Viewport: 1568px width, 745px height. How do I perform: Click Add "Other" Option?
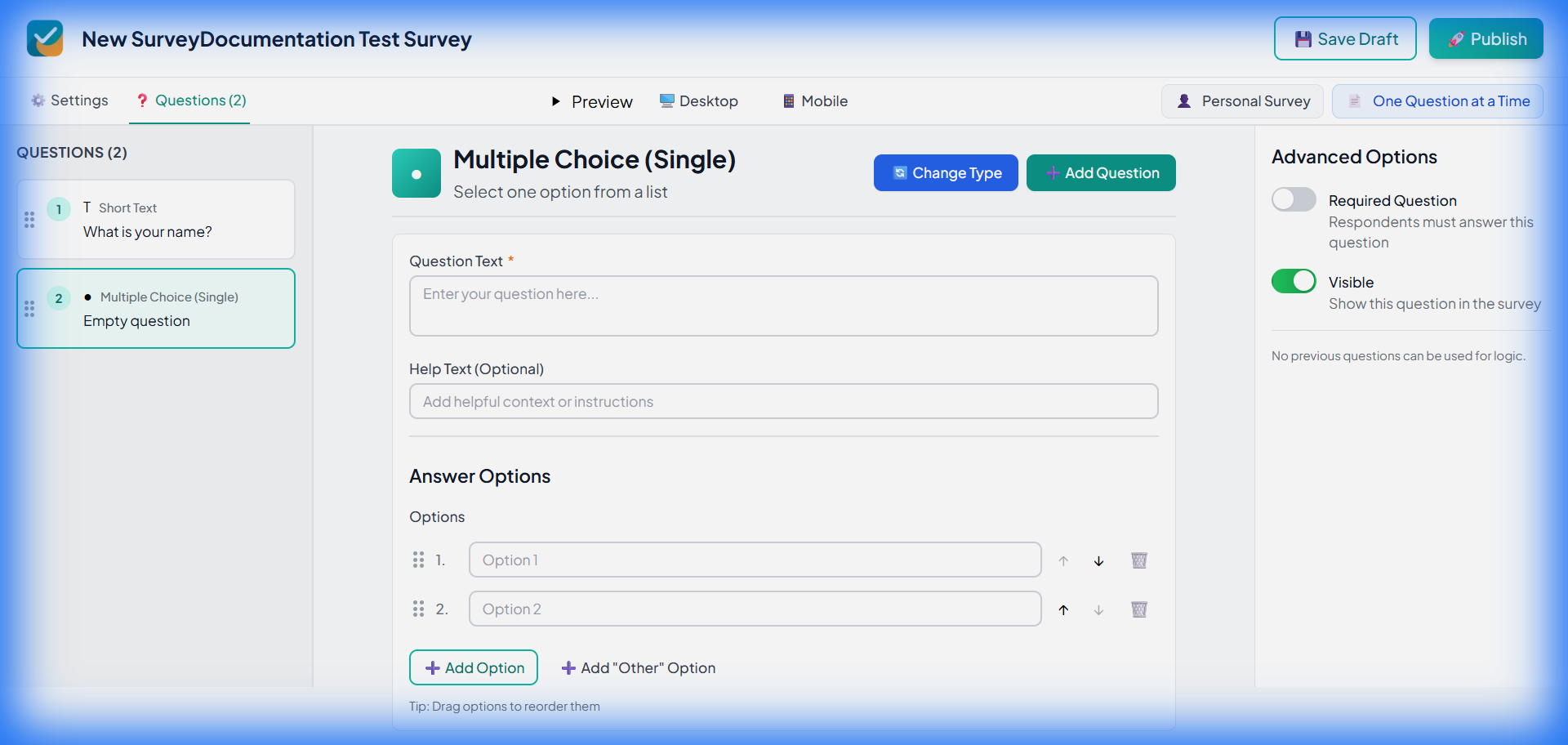(639, 667)
